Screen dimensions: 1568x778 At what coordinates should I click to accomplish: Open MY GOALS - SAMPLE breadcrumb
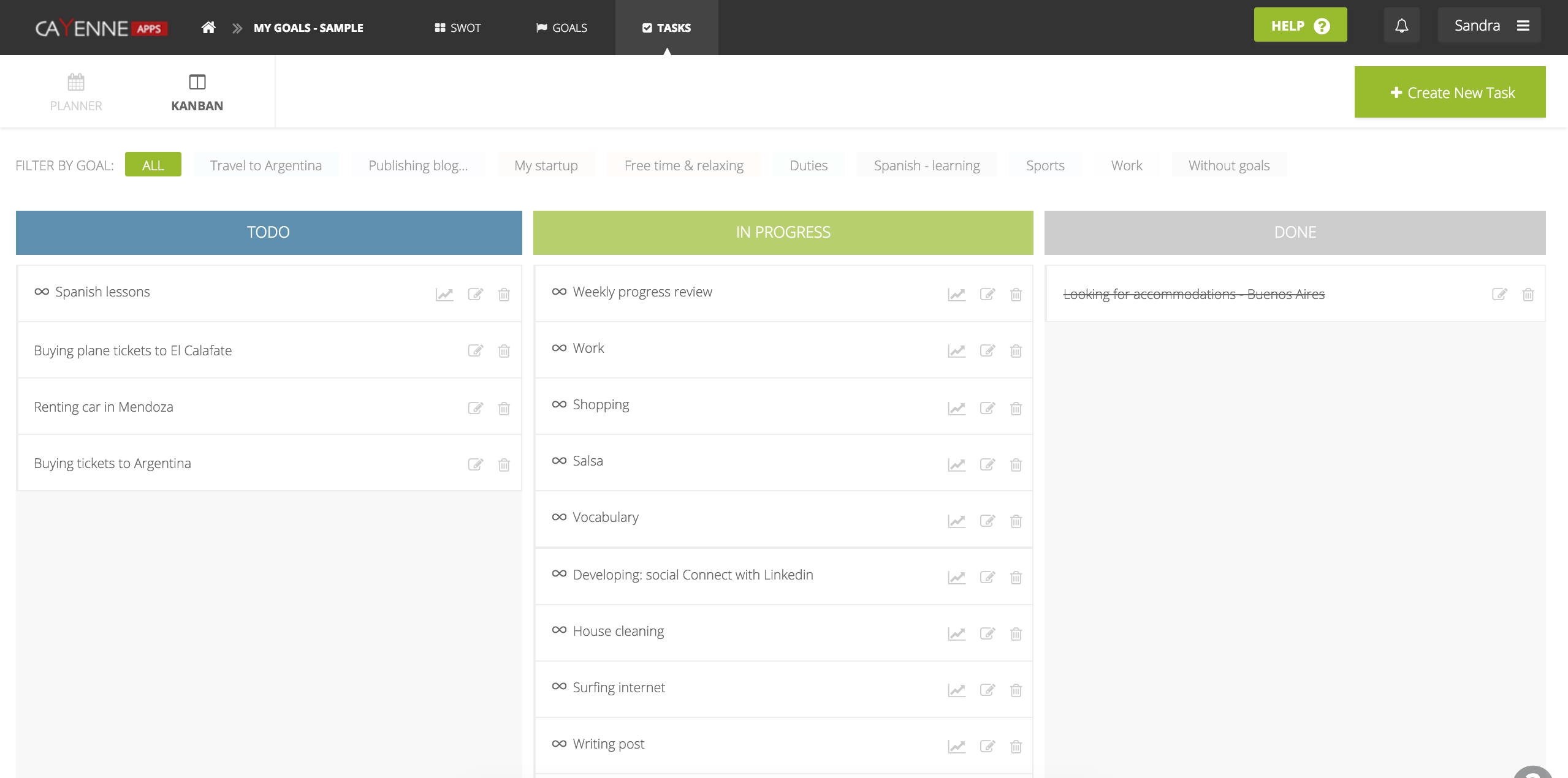tap(308, 28)
